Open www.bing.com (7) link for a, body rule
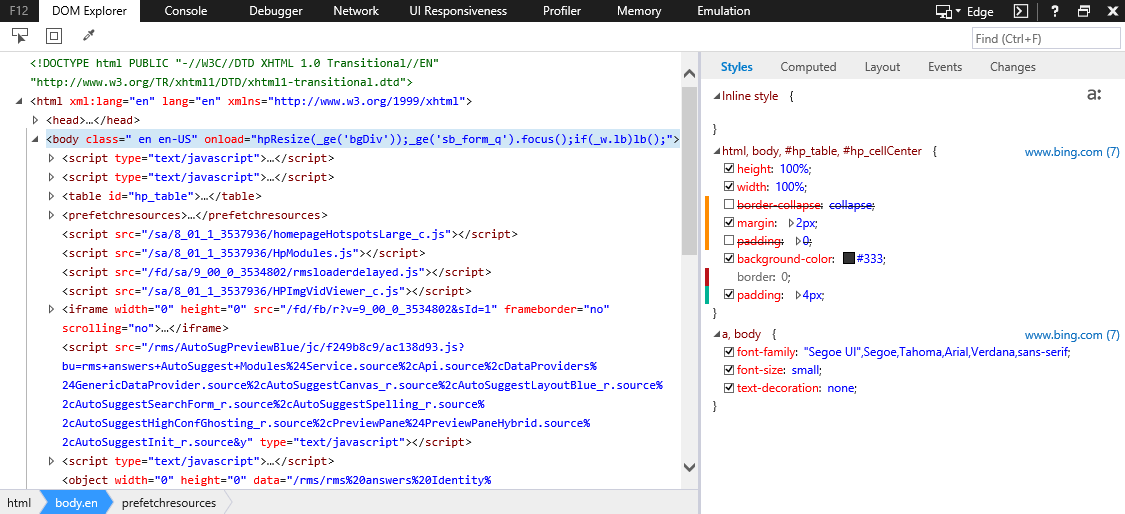Viewport: 1125px width, 514px height. (1071, 335)
